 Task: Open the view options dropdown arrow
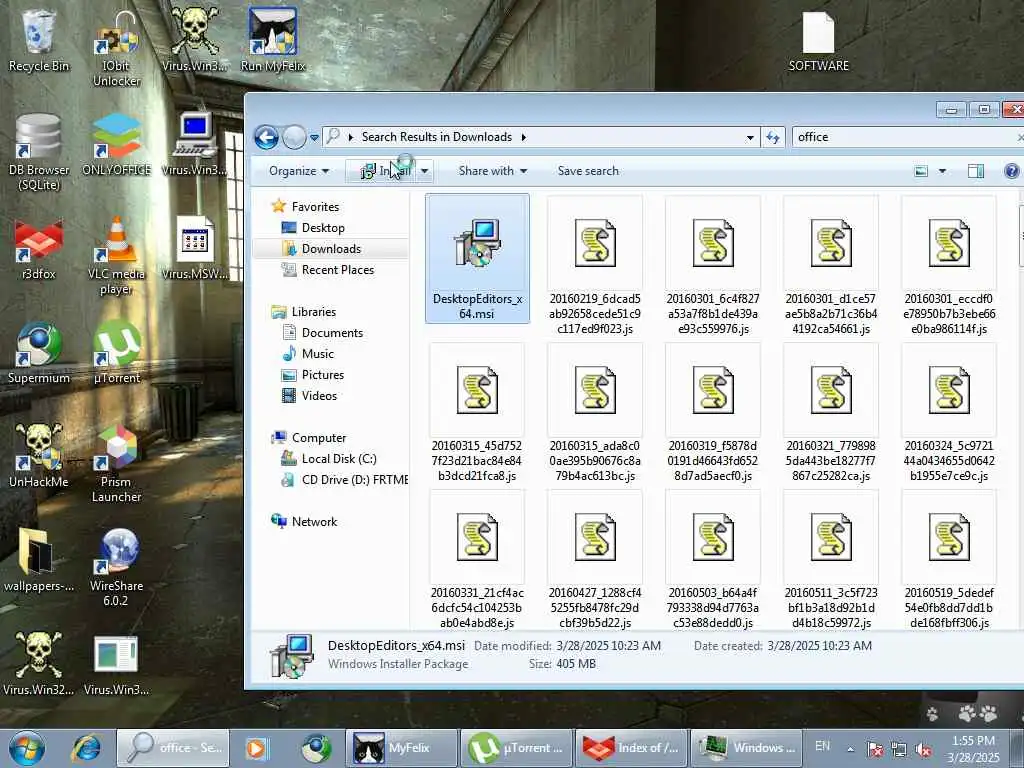click(x=942, y=171)
